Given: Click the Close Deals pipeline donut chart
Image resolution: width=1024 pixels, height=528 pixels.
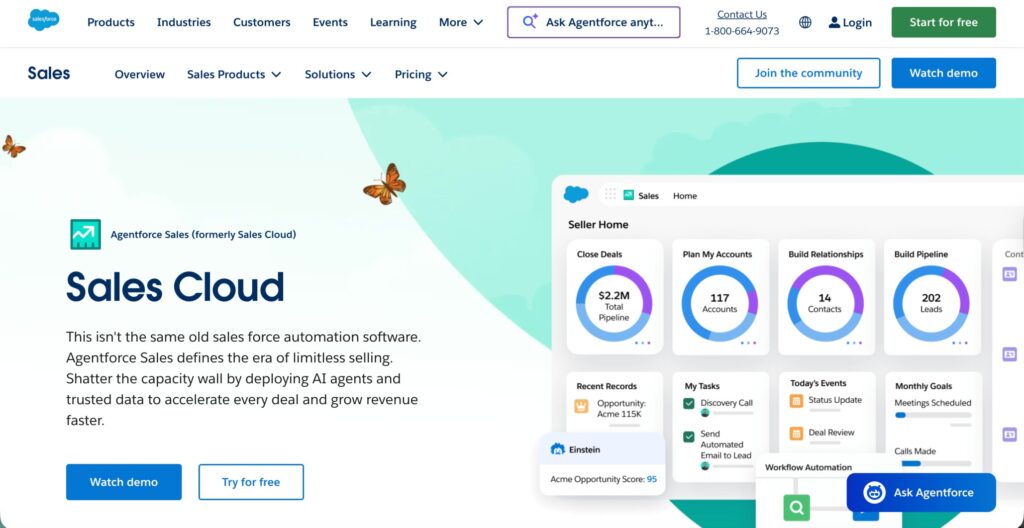Looking at the screenshot, I should click(614, 303).
